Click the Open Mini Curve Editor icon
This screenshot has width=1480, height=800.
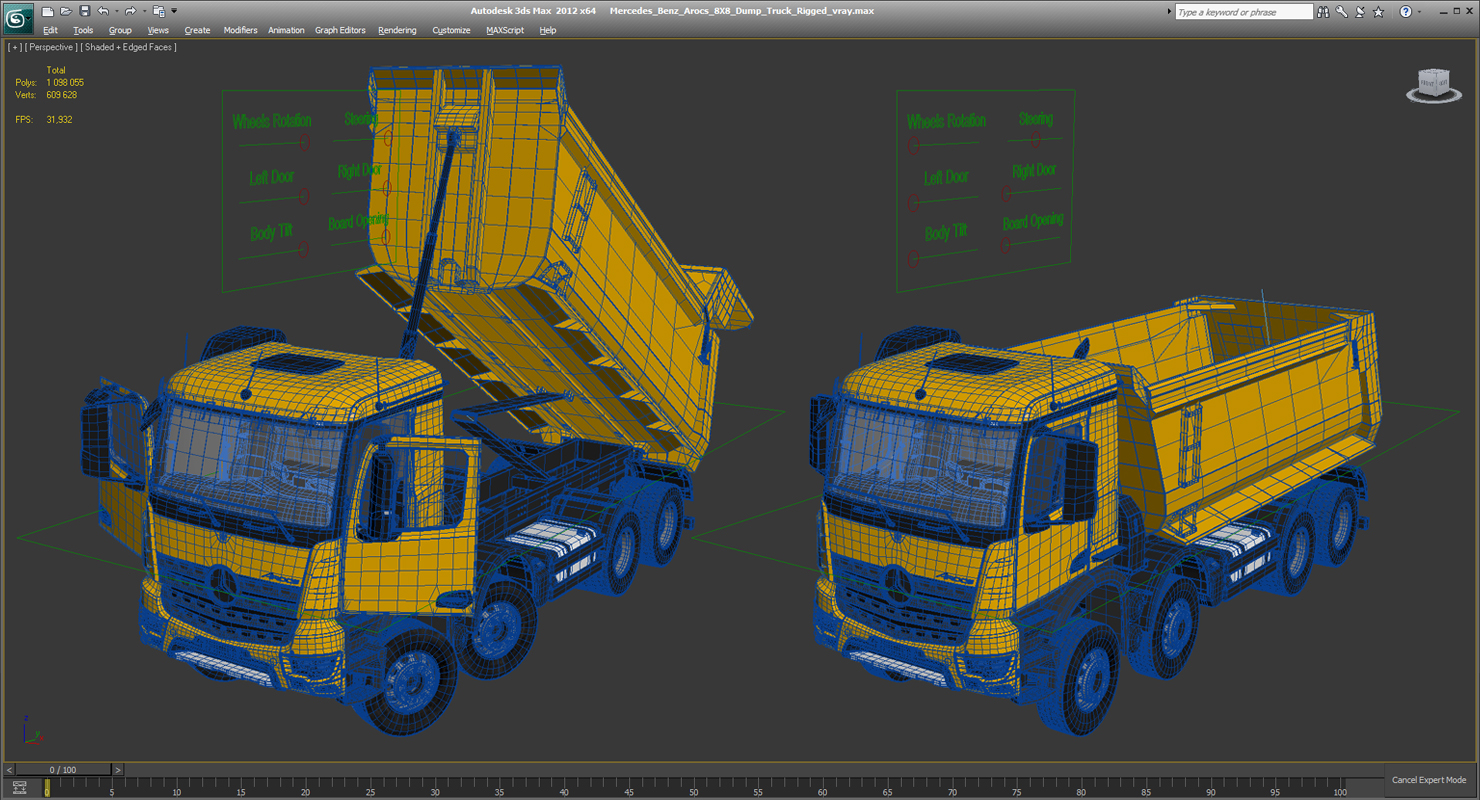(19, 788)
